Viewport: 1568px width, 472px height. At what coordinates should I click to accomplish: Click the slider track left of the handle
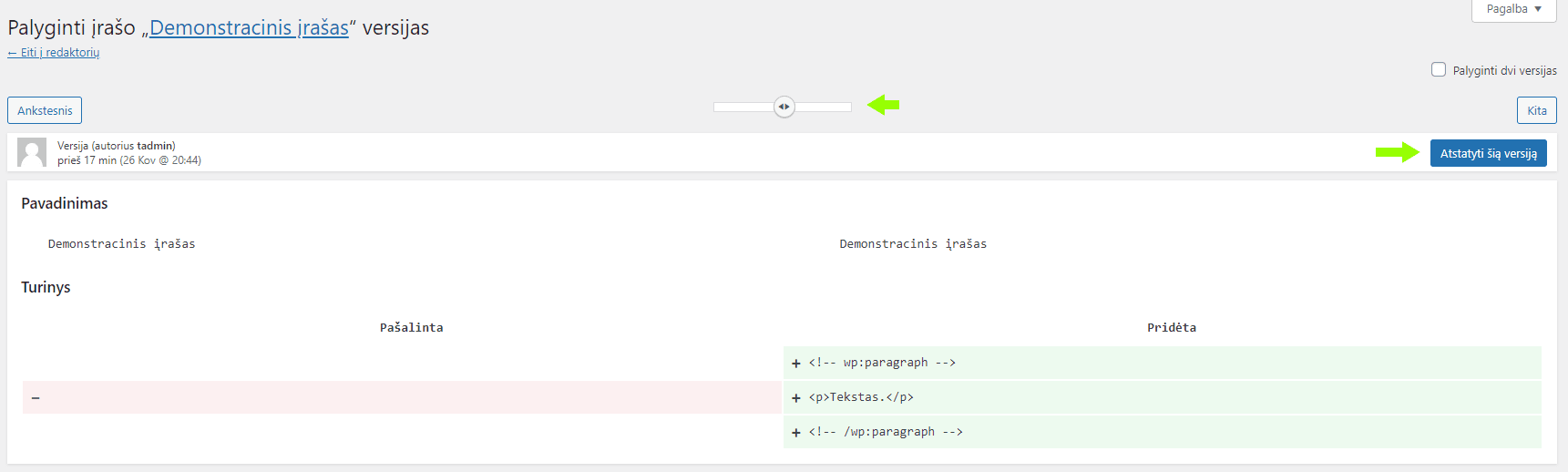click(x=742, y=107)
